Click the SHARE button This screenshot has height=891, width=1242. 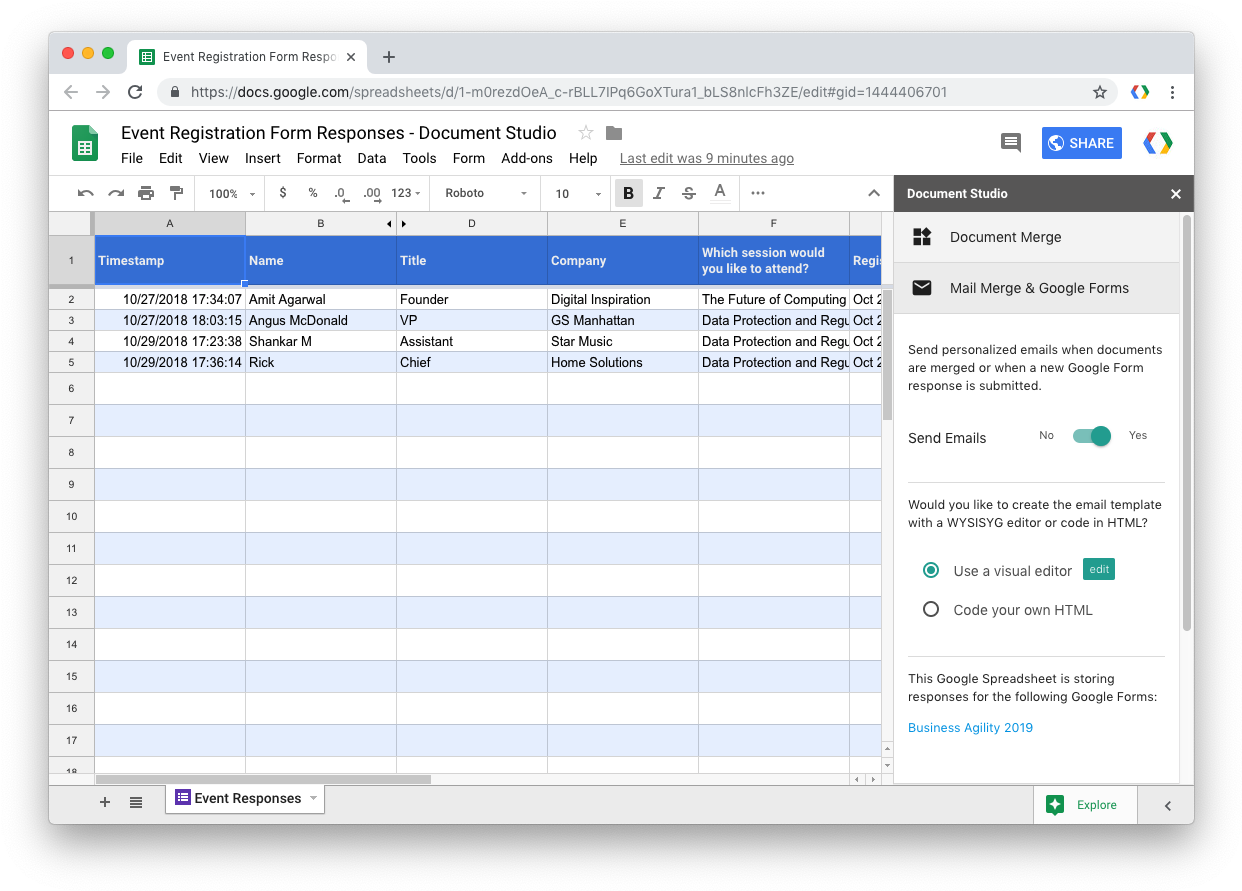click(x=1081, y=143)
